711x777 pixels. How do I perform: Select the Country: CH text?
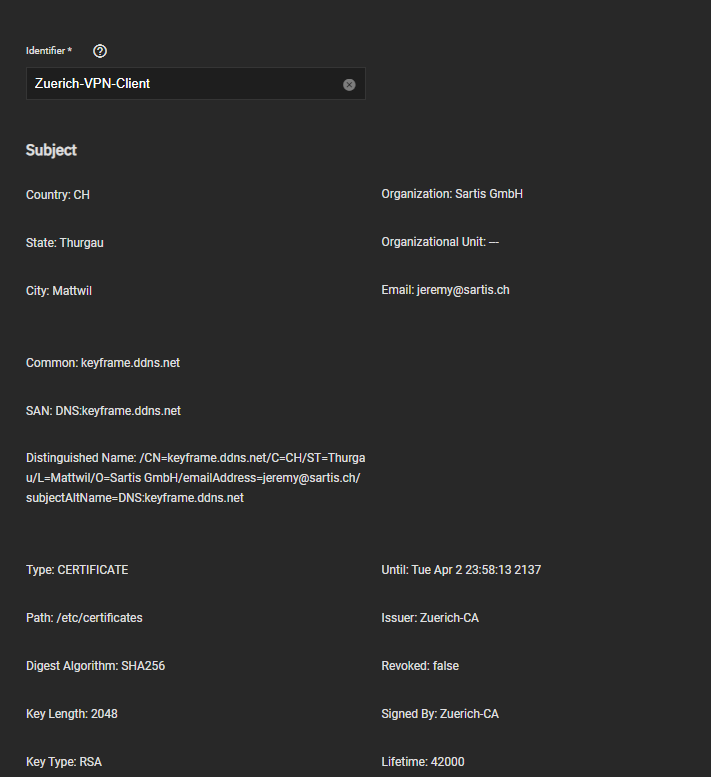[x=58, y=195]
